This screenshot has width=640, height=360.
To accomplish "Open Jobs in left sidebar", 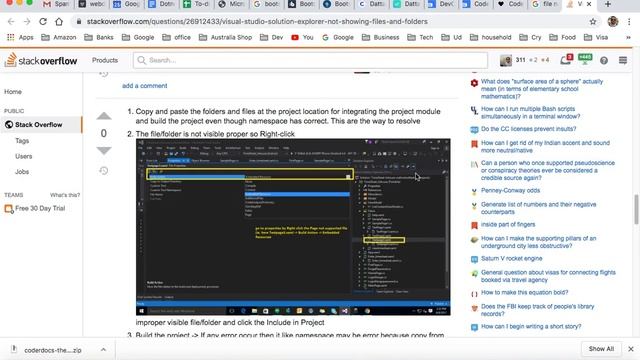I will 22,172.
